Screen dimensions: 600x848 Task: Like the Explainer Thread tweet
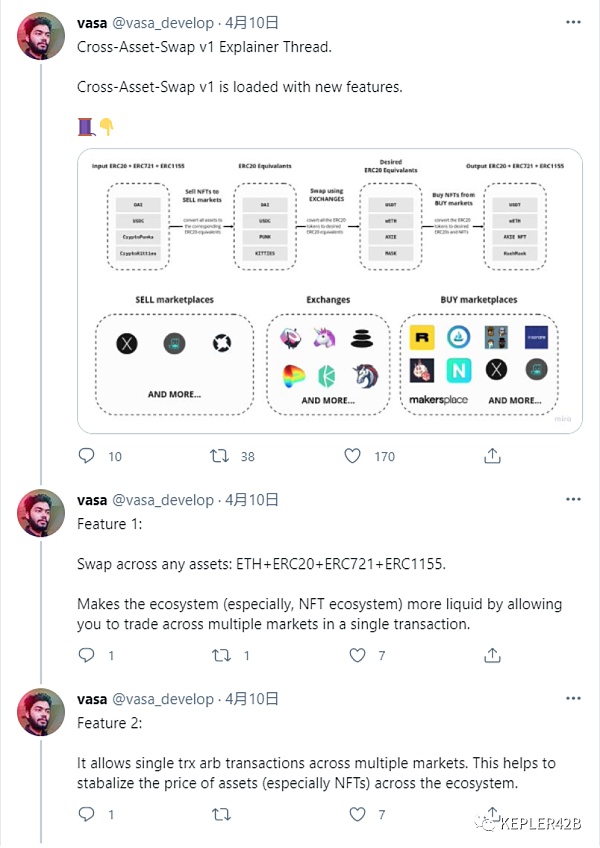point(353,456)
